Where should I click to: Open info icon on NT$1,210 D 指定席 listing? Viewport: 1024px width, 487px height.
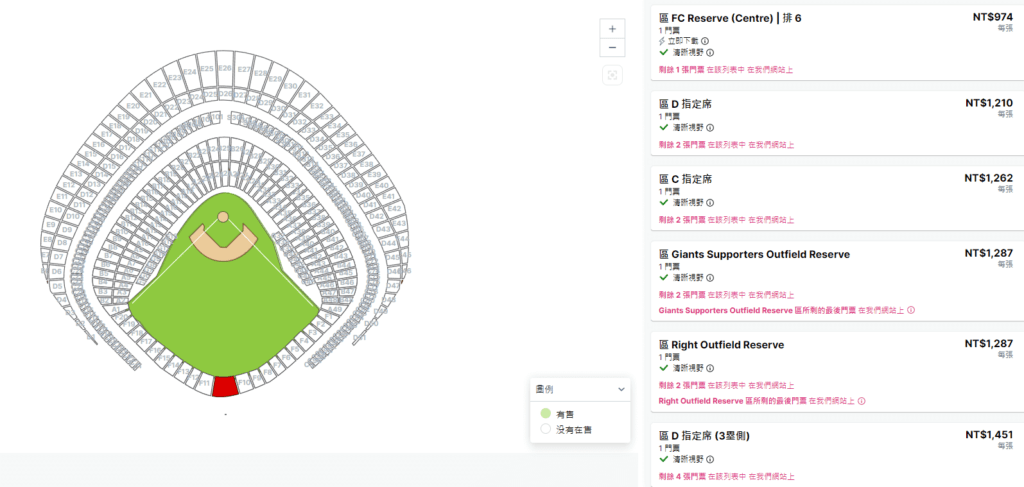click(710, 128)
